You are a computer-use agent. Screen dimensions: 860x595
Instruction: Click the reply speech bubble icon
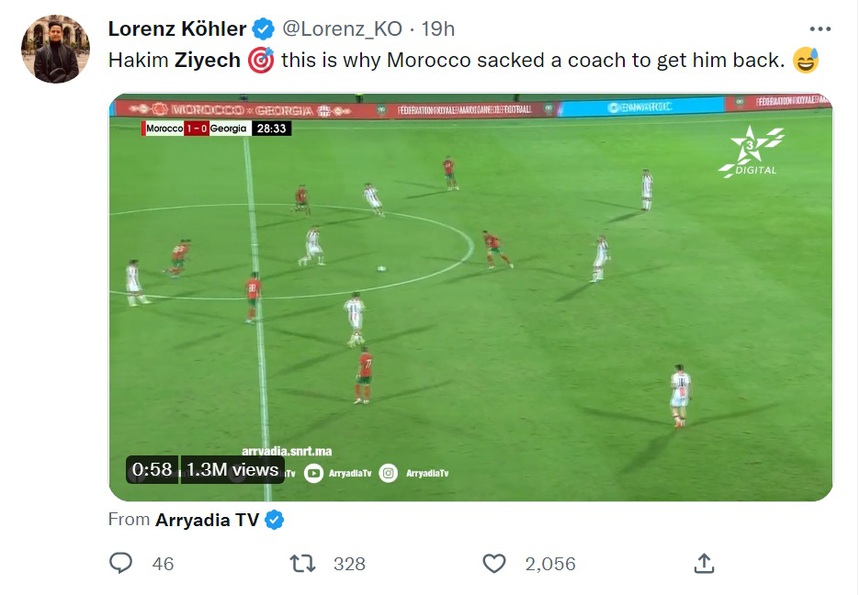[x=121, y=564]
